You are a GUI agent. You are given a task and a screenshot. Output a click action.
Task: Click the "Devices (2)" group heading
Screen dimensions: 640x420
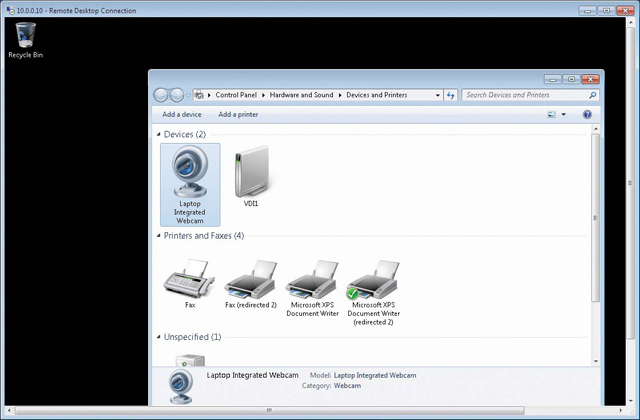tap(184, 134)
